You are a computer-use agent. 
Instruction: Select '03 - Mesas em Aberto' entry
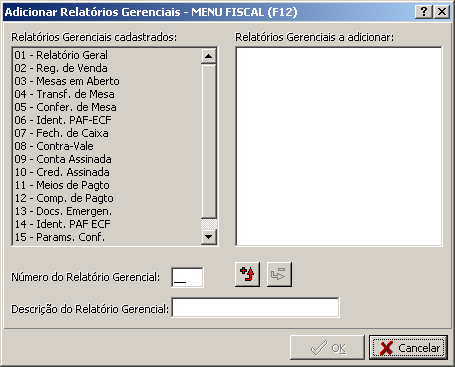(107, 81)
